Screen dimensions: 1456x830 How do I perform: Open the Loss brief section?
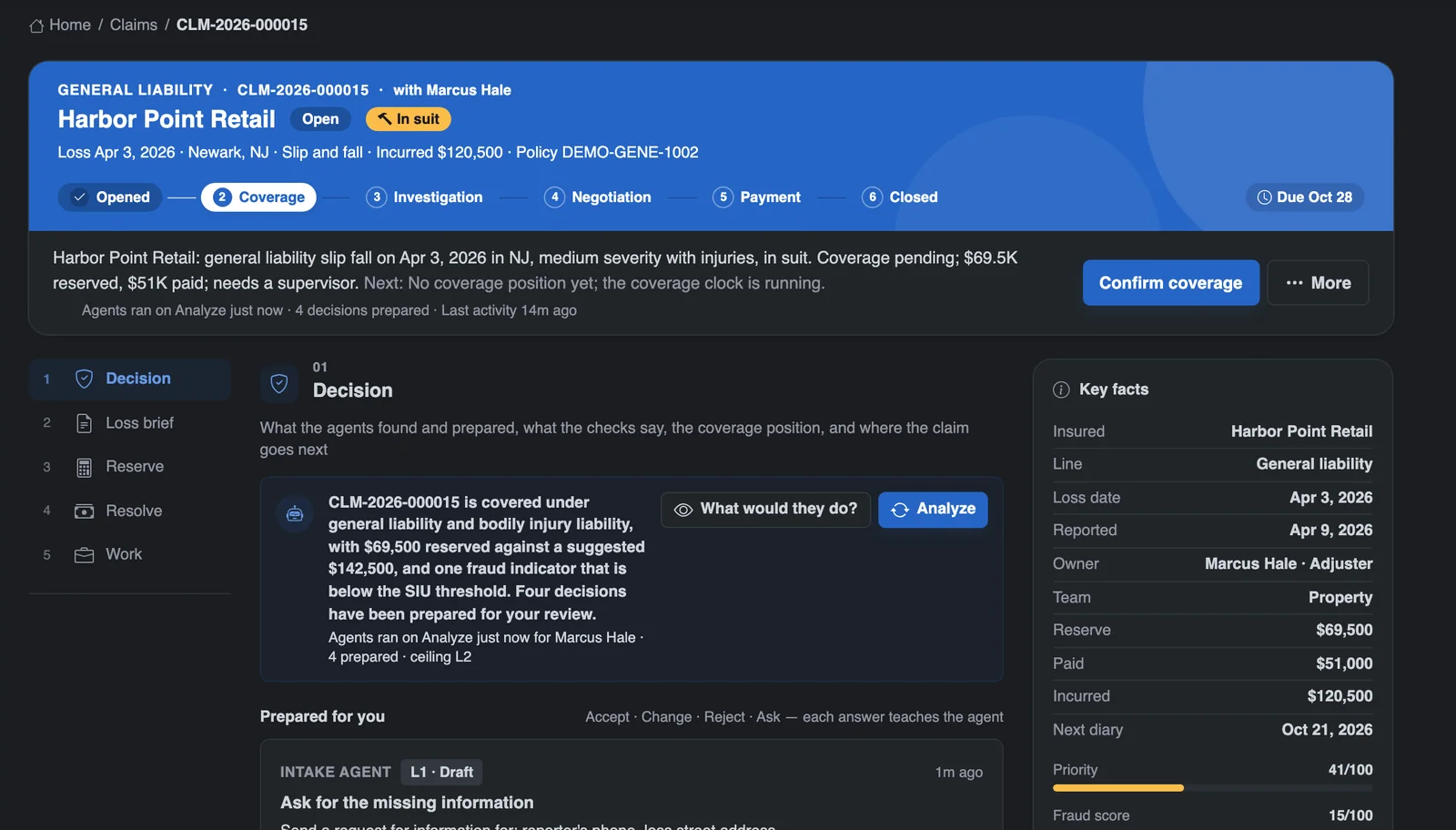pyautogui.click(x=129, y=423)
